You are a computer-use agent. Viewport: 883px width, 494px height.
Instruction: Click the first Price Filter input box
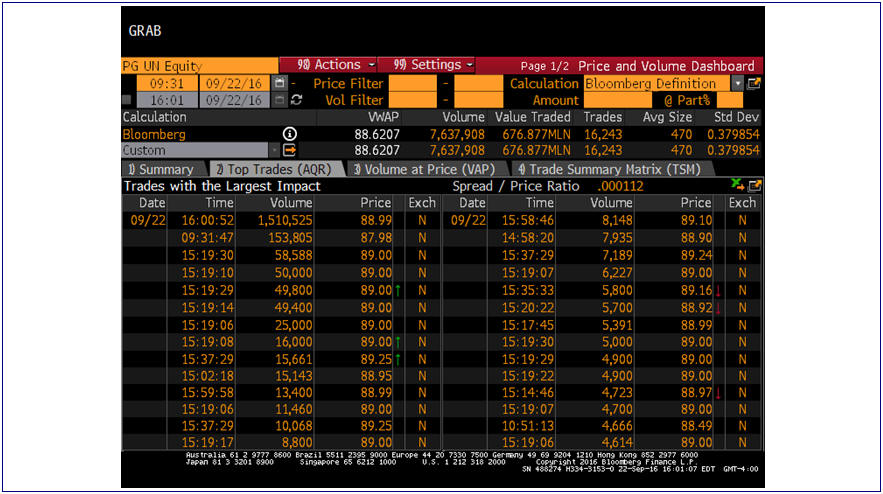(412, 84)
